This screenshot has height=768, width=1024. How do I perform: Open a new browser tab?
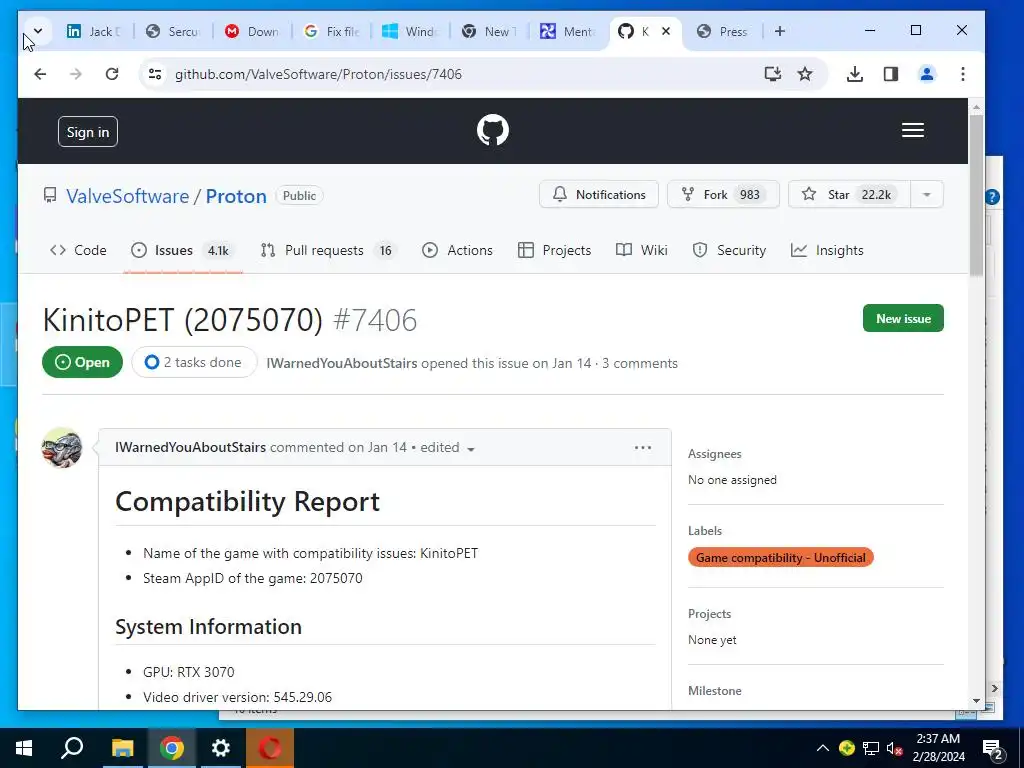[x=779, y=31]
